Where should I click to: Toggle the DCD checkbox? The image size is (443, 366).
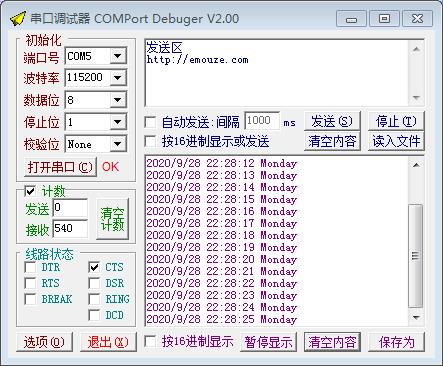click(94, 315)
